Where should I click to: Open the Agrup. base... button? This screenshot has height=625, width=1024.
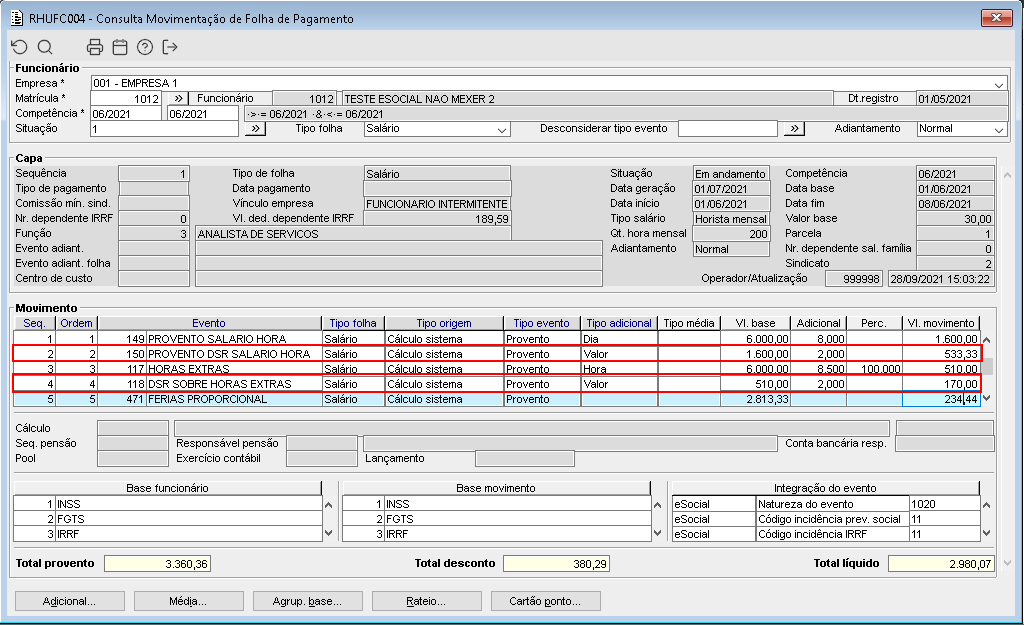[307, 601]
